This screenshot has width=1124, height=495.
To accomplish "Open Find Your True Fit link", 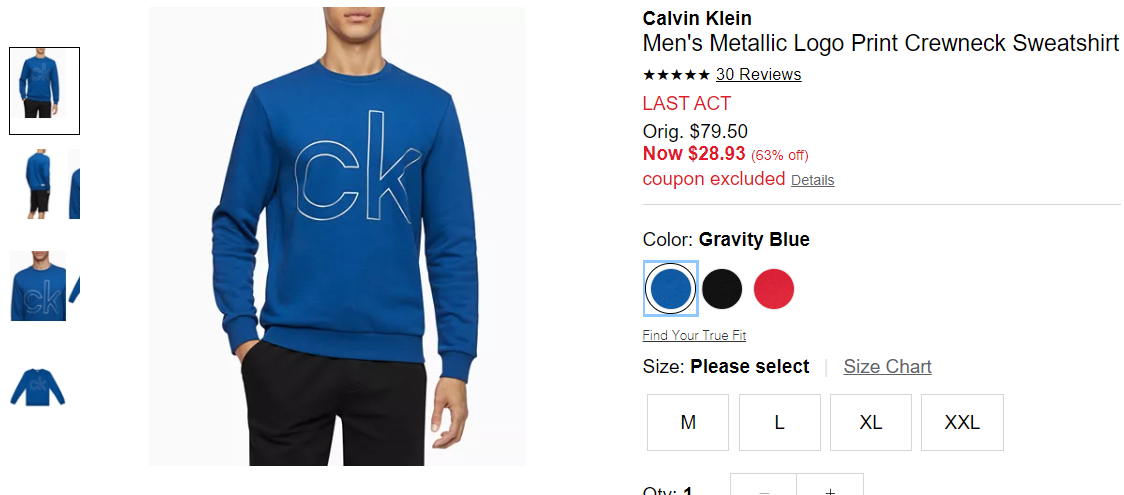I will pyautogui.click(x=694, y=335).
